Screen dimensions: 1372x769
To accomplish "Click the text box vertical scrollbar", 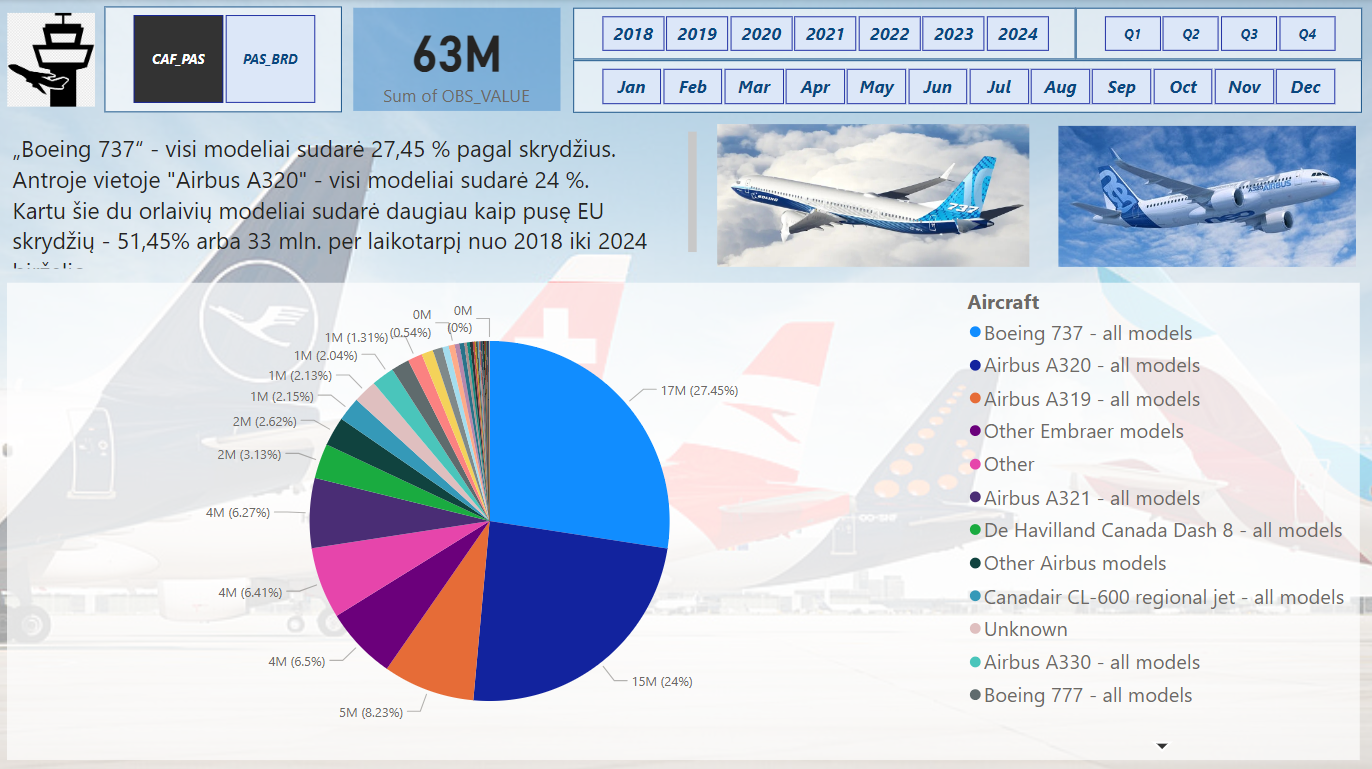I will (x=692, y=191).
